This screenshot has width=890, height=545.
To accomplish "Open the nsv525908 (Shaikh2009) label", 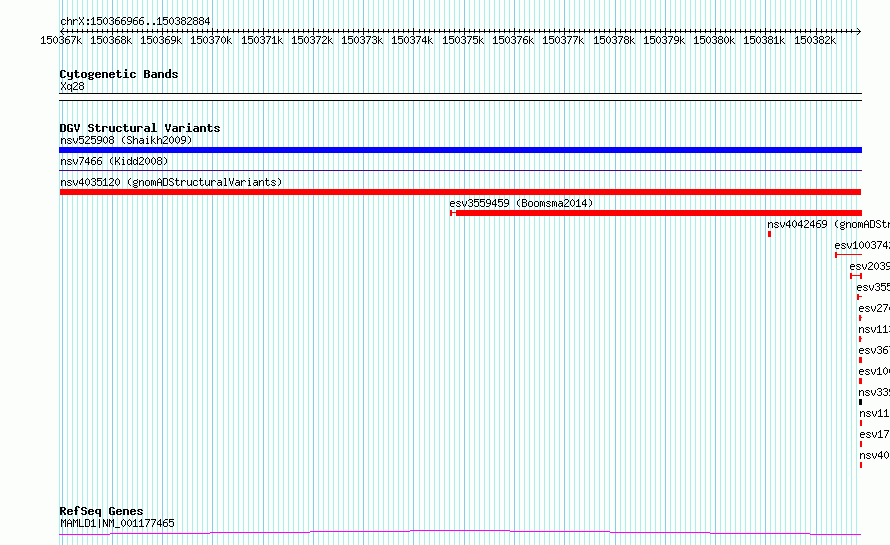I will click(126, 140).
